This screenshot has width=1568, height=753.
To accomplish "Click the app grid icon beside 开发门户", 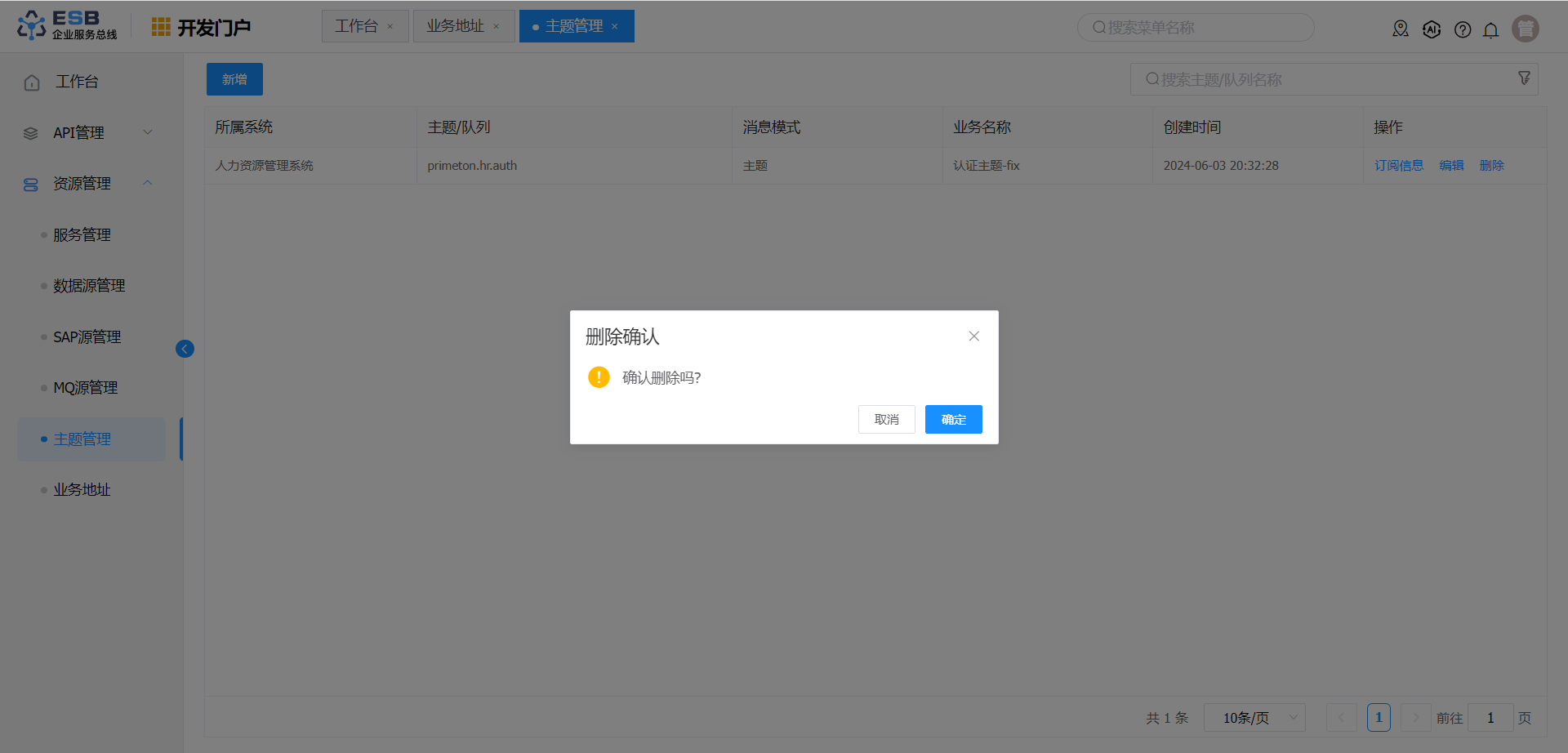I will click(161, 28).
